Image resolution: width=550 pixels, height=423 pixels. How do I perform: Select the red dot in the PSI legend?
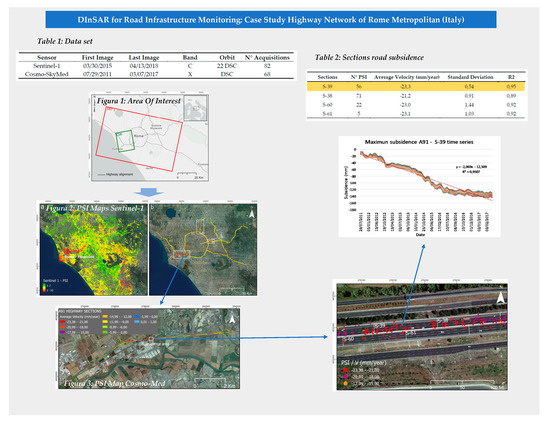(x=346, y=370)
